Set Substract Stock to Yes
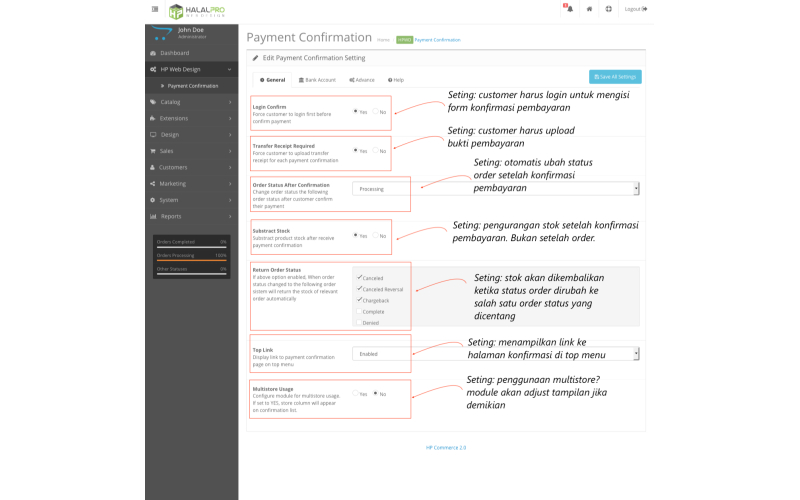The width and height of the screenshot is (800, 500). click(x=356, y=235)
